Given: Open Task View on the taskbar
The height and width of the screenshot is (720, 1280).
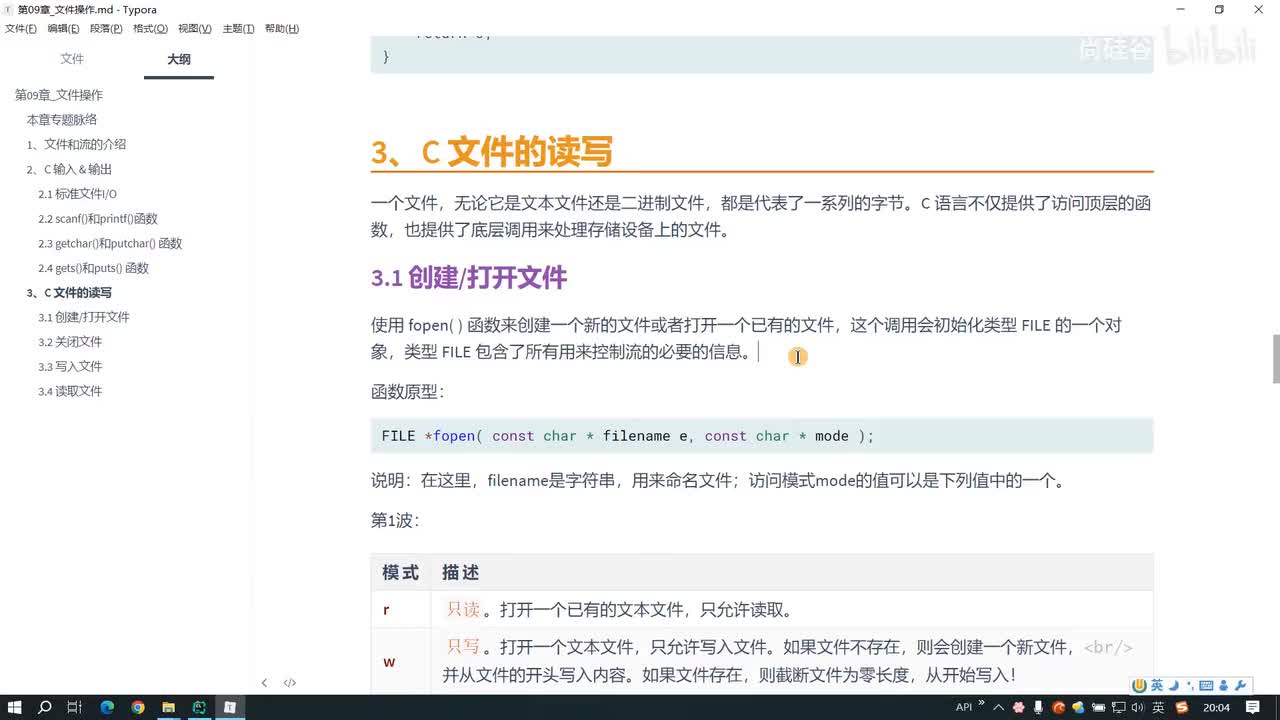Looking at the screenshot, I should [x=75, y=707].
